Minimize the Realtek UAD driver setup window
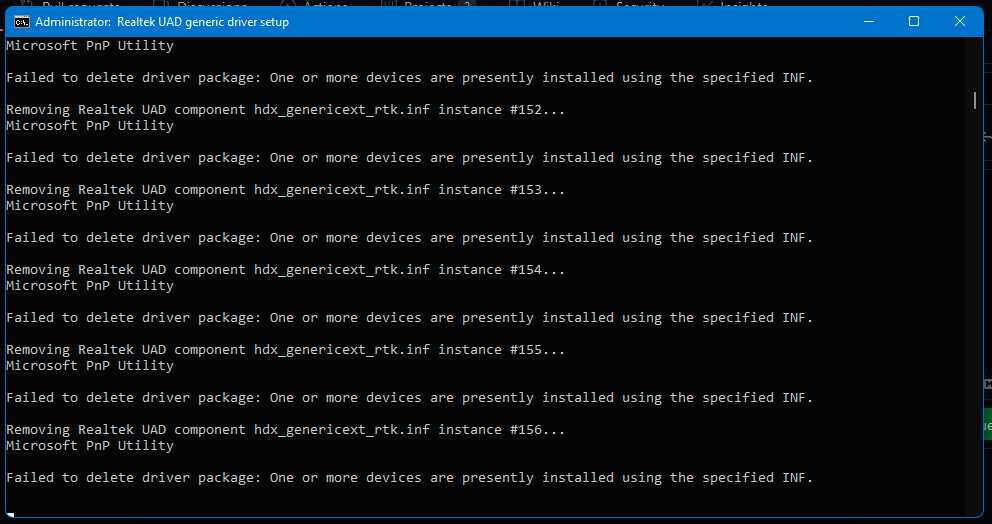 coord(869,22)
